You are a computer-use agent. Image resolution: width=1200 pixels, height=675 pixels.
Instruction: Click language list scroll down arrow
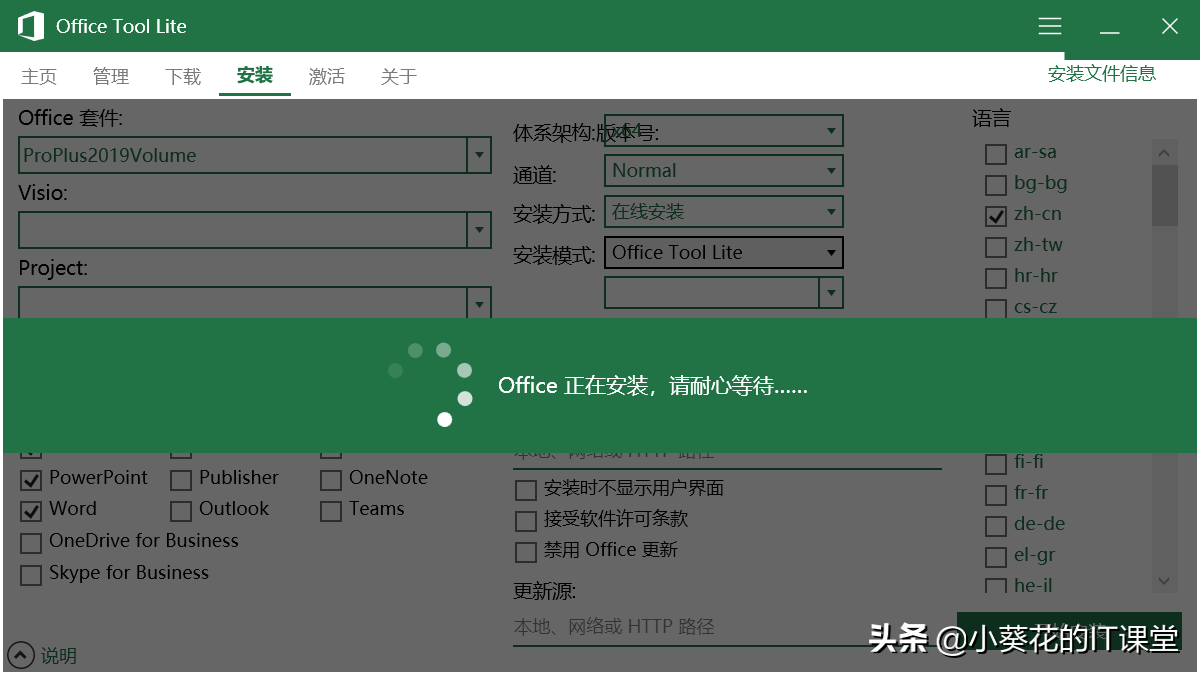(x=1164, y=580)
